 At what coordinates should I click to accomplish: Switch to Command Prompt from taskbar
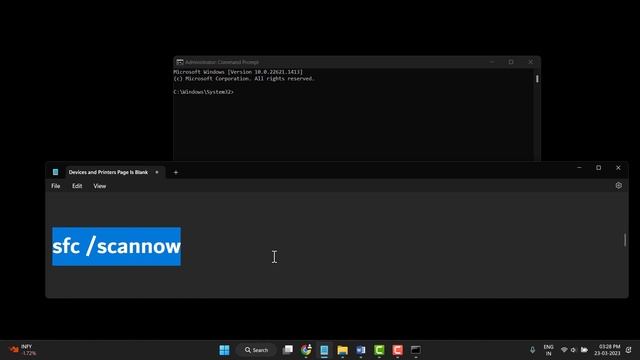[416, 350]
